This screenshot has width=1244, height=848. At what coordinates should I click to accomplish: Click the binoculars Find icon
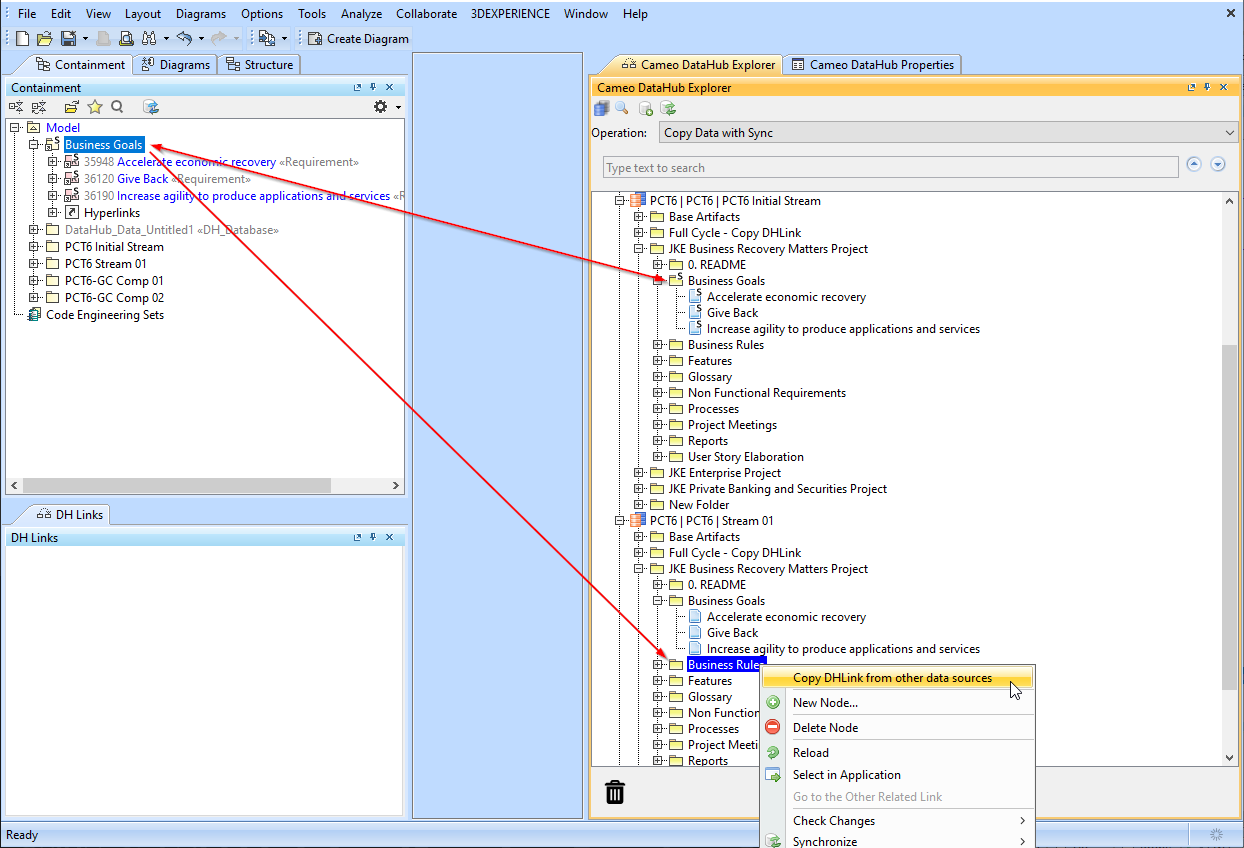pyautogui.click(x=148, y=39)
